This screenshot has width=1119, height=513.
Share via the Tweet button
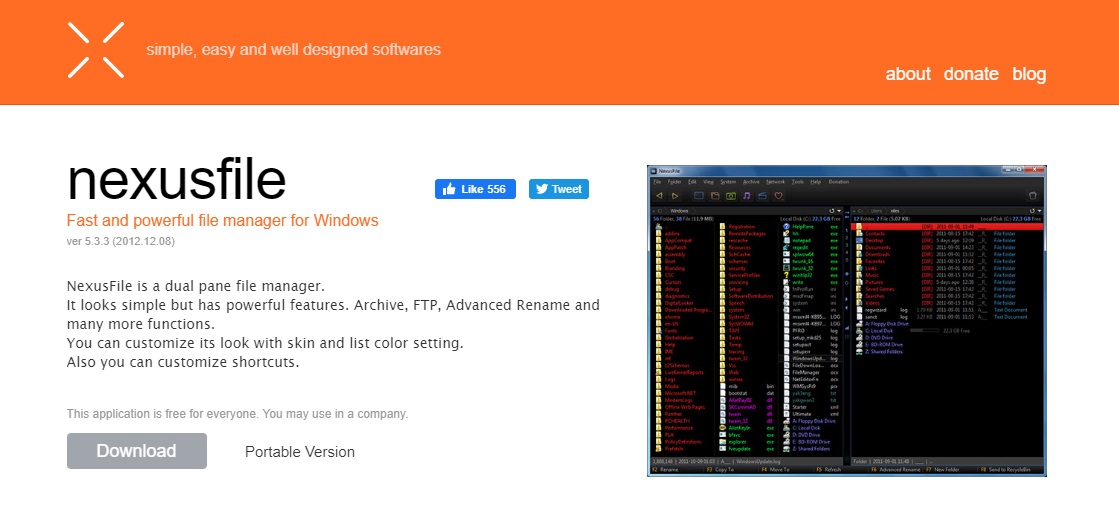click(x=558, y=189)
